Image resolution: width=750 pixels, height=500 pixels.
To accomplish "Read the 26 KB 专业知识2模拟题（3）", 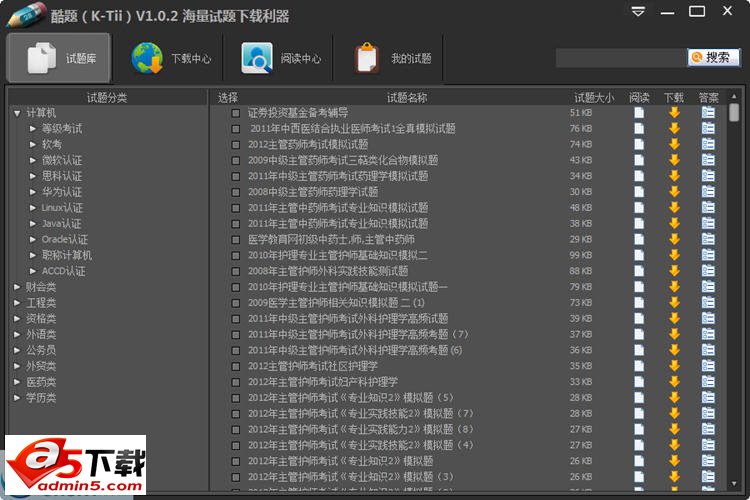I will tap(639, 477).
